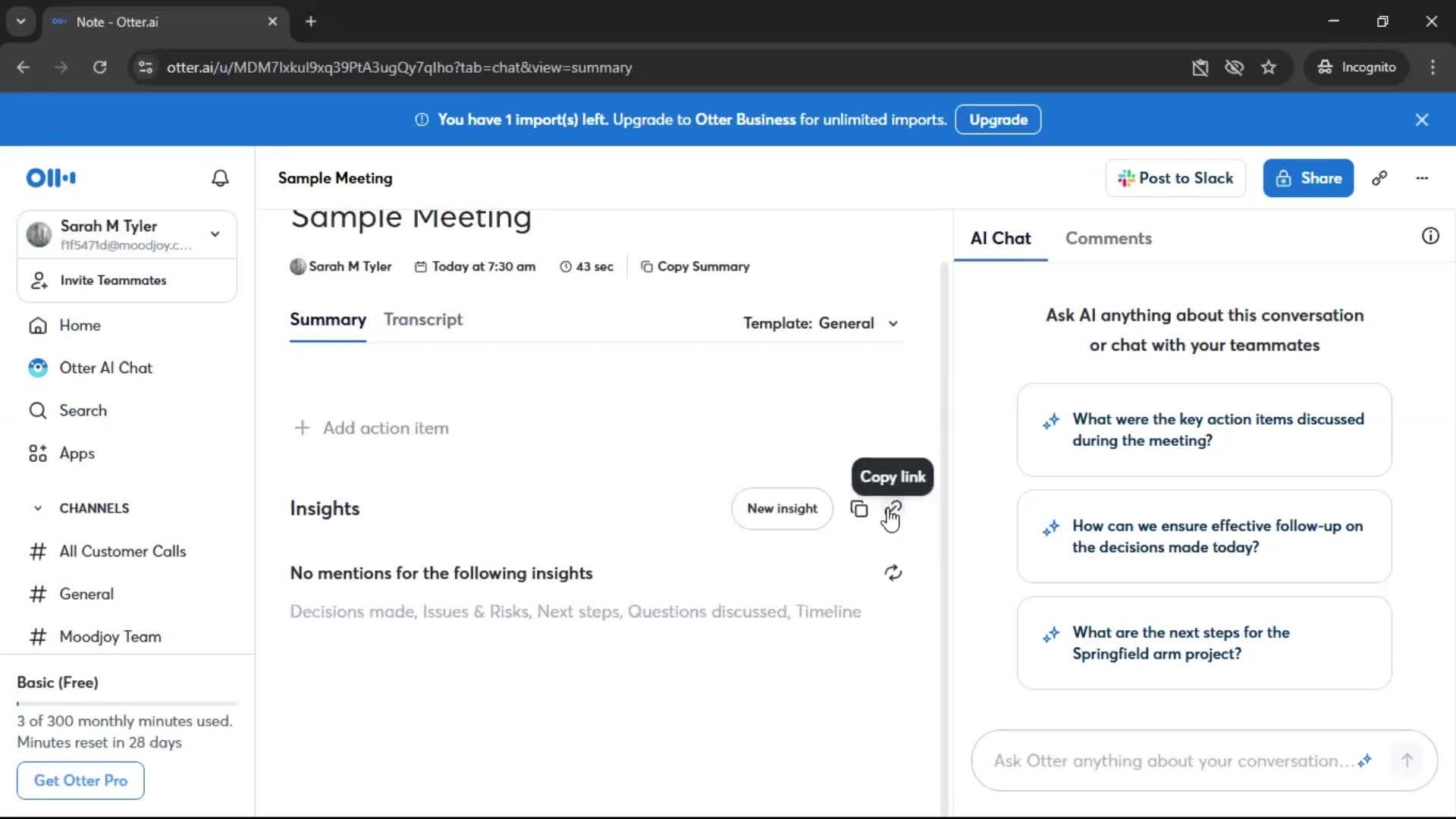The width and height of the screenshot is (1456, 819).
Task: Open the more options ellipsis menu
Action: coord(1422,178)
